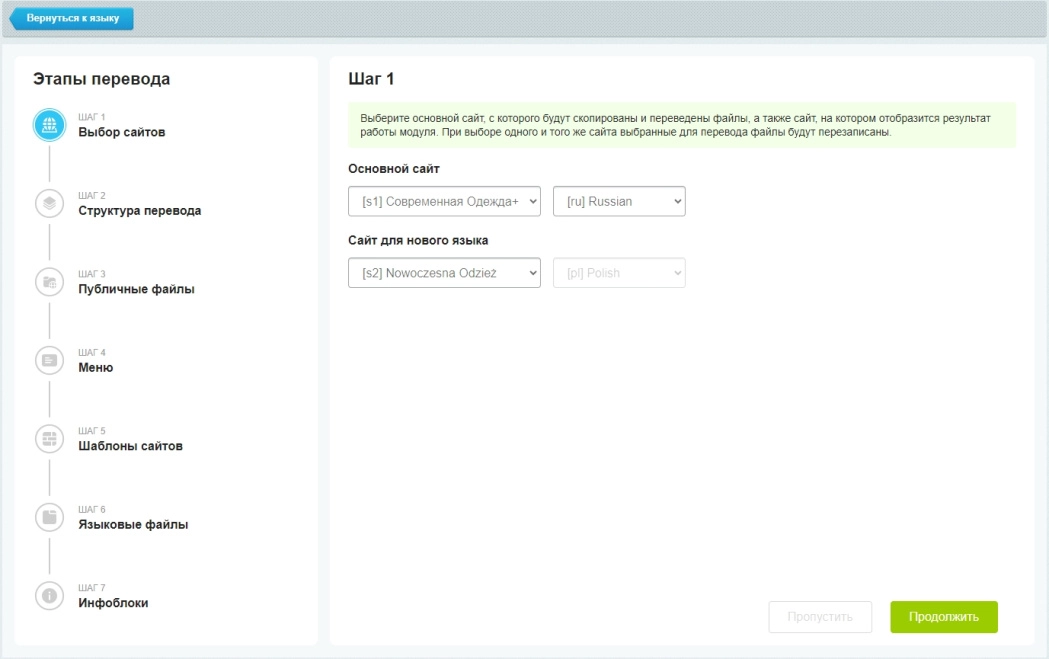Open the new language site dropdown [s2] Nowoczesna Odzież
Screen dimensions: 1049x659
pos(444,273)
